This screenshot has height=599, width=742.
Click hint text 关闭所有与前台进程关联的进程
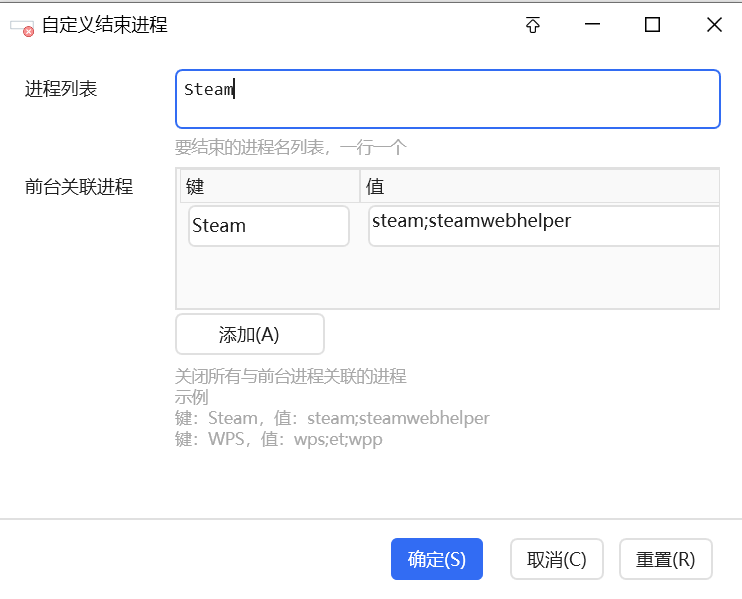pyautogui.click(x=291, y=376)
